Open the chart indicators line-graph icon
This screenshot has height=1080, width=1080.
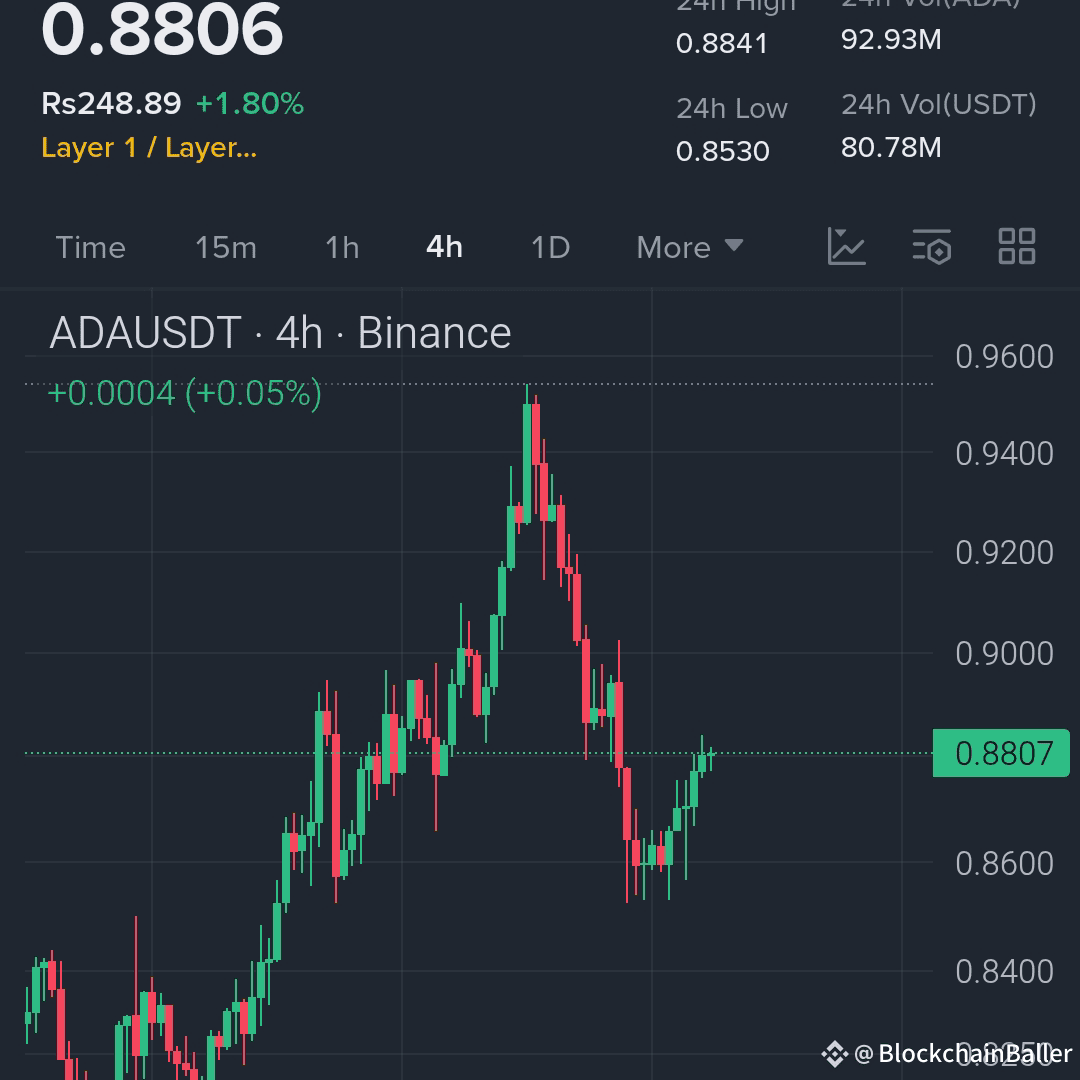pyautogui.click(x=847, y=247)
